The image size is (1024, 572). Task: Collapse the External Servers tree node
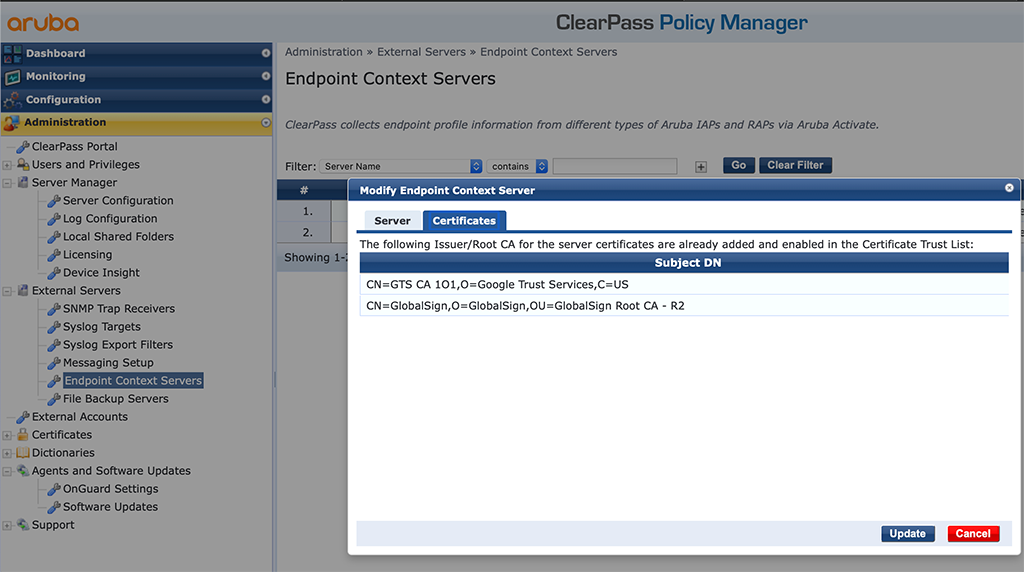point(7,291)
